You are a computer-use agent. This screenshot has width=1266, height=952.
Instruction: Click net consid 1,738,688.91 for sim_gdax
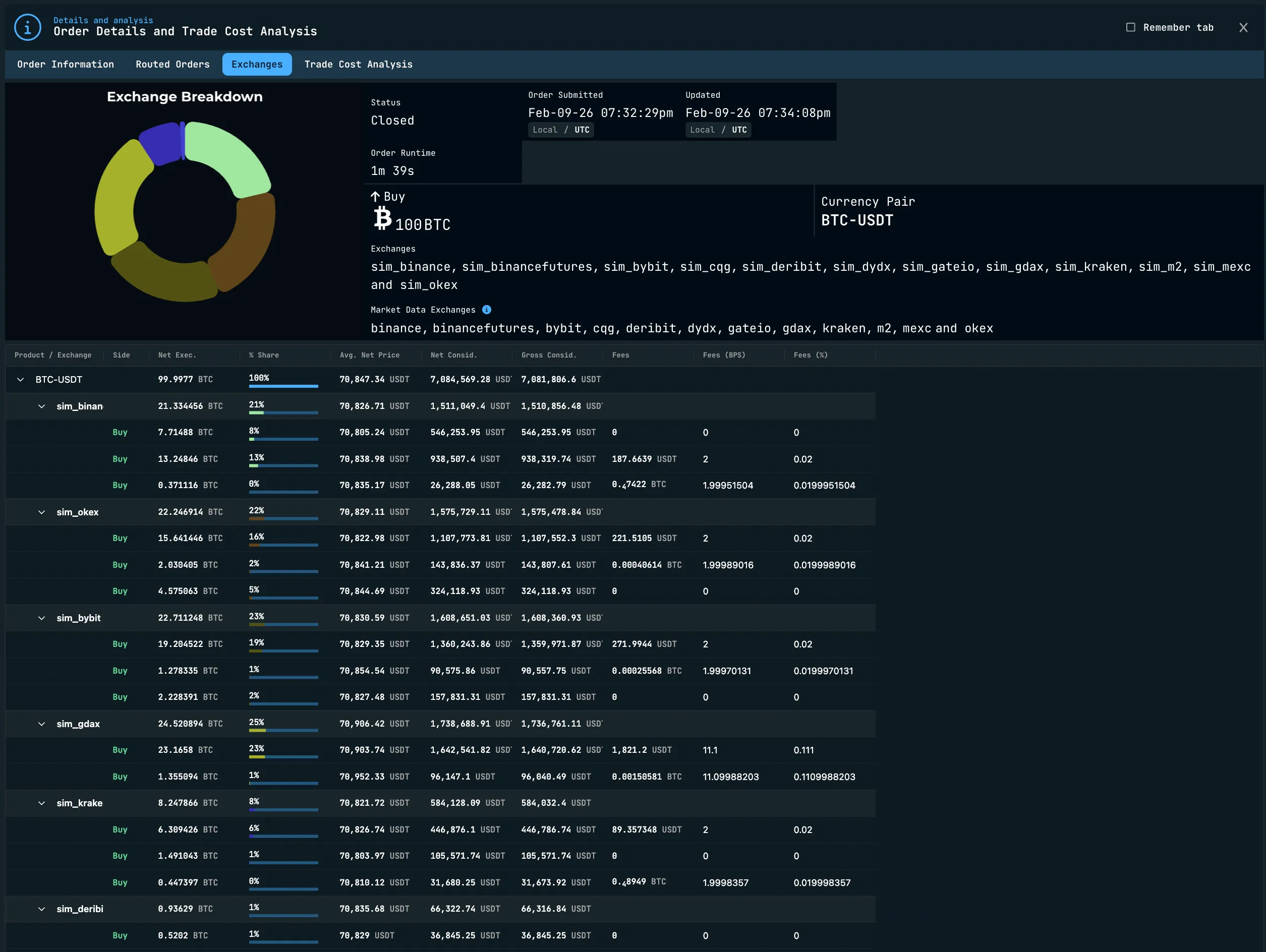click(x=470, y=724)
